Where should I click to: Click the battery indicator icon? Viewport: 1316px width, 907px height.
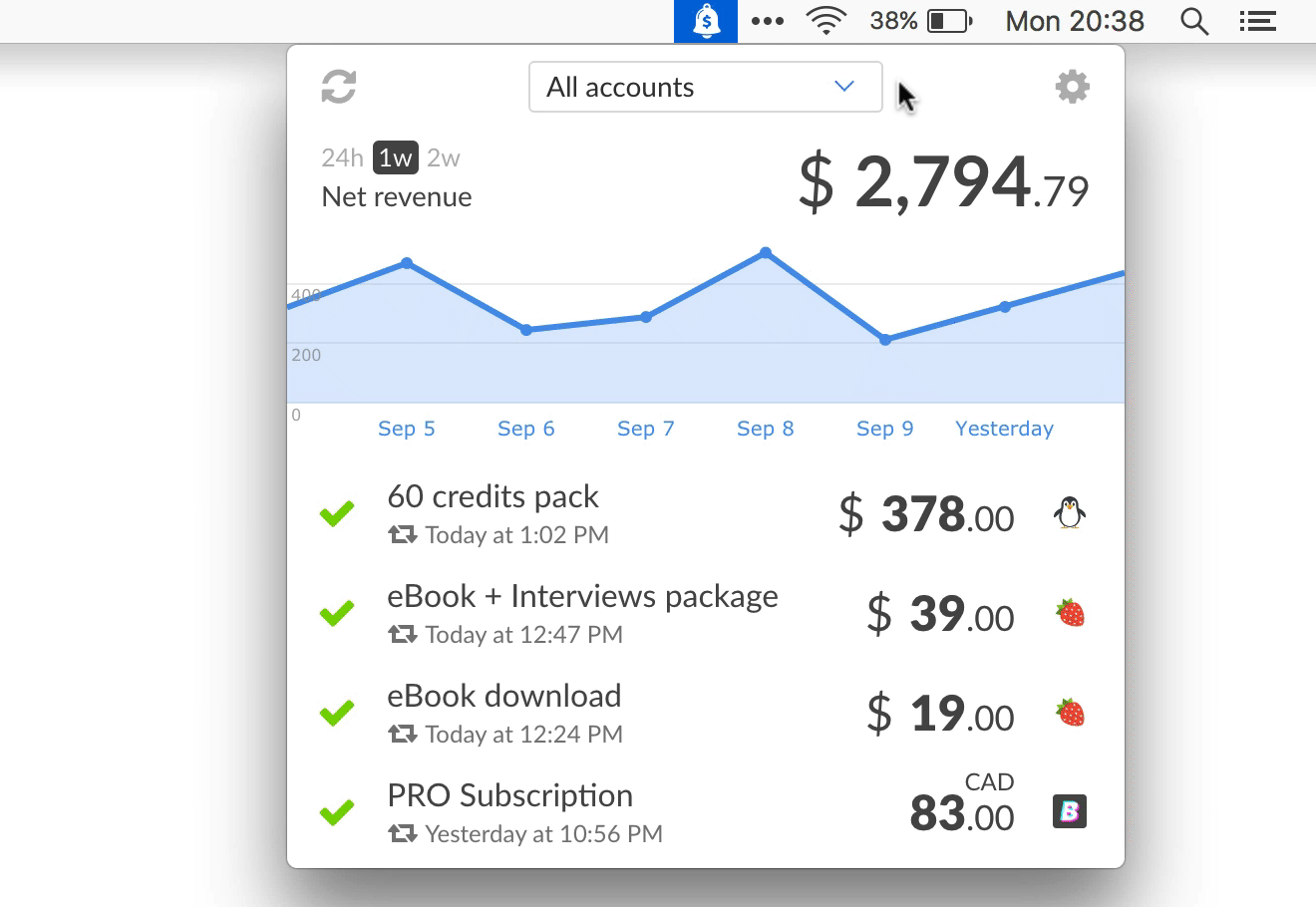pyautogui.click(x=950, y=21)
